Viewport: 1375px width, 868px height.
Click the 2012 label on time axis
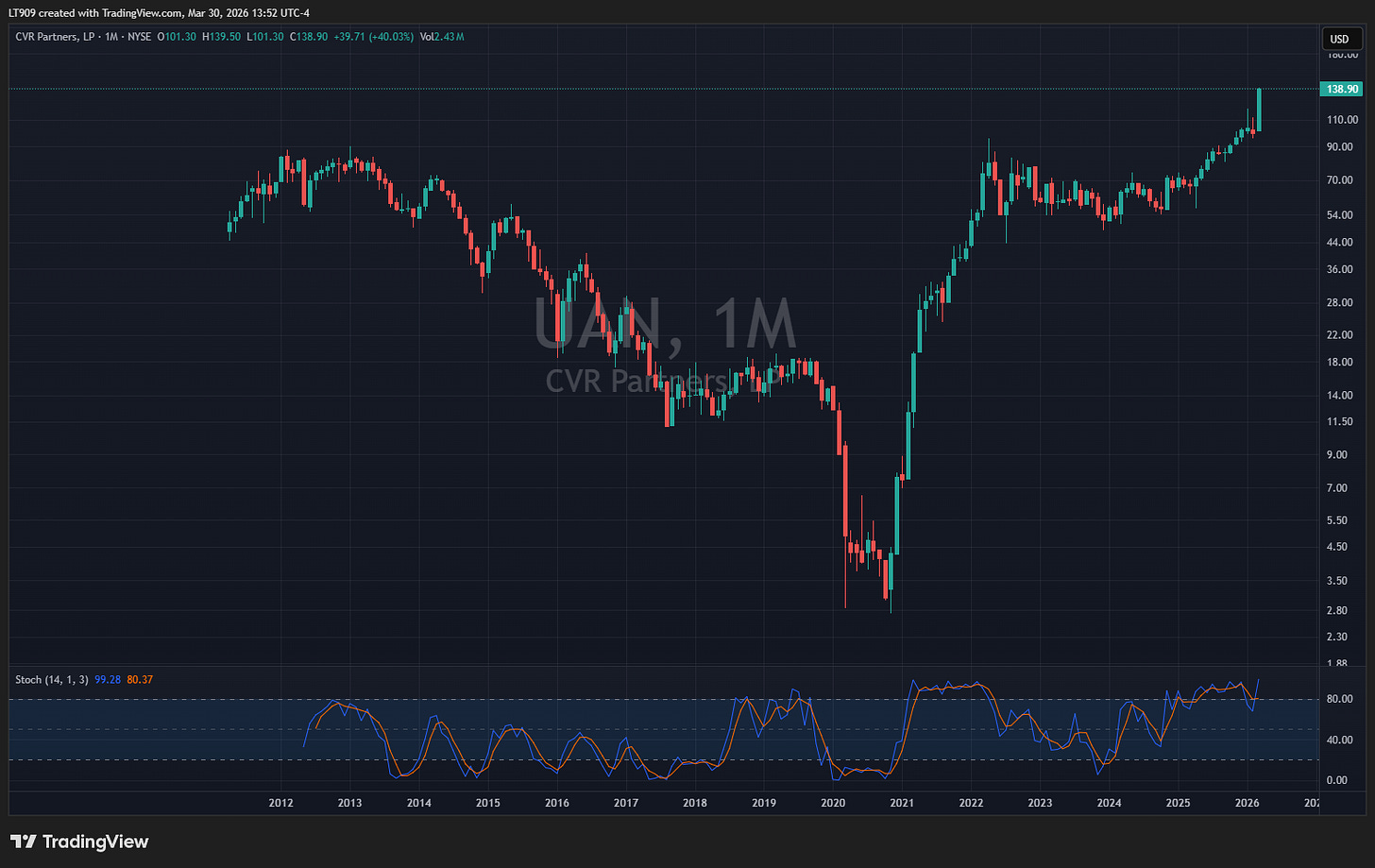point(280,803)
